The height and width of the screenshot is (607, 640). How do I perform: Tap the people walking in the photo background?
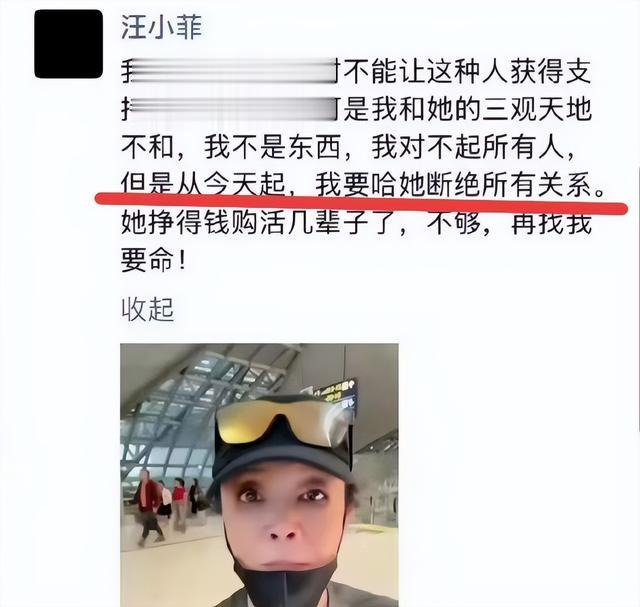click(165, 505)
